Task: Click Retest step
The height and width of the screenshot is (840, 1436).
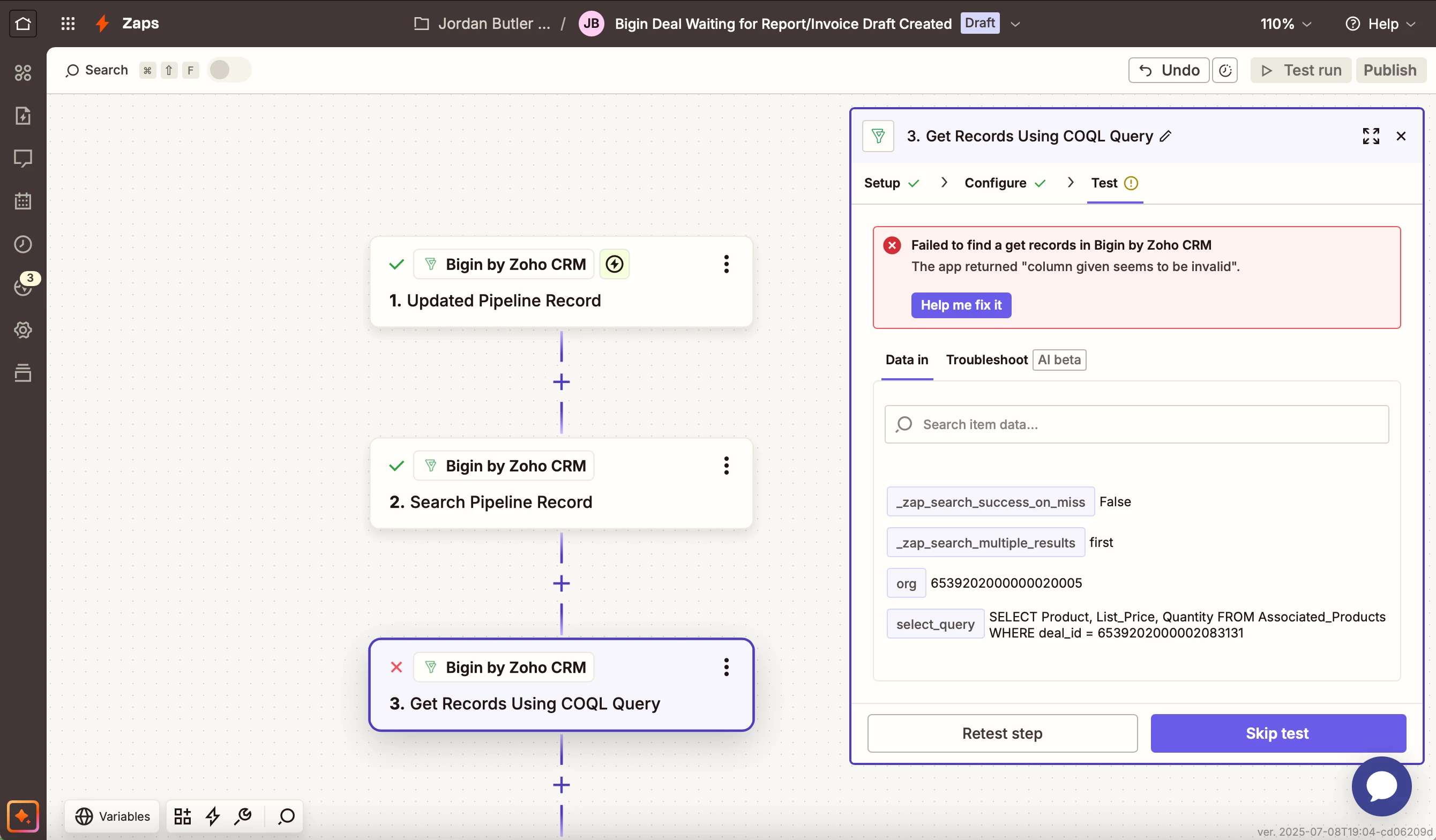Action: (x=1003, y=733)
